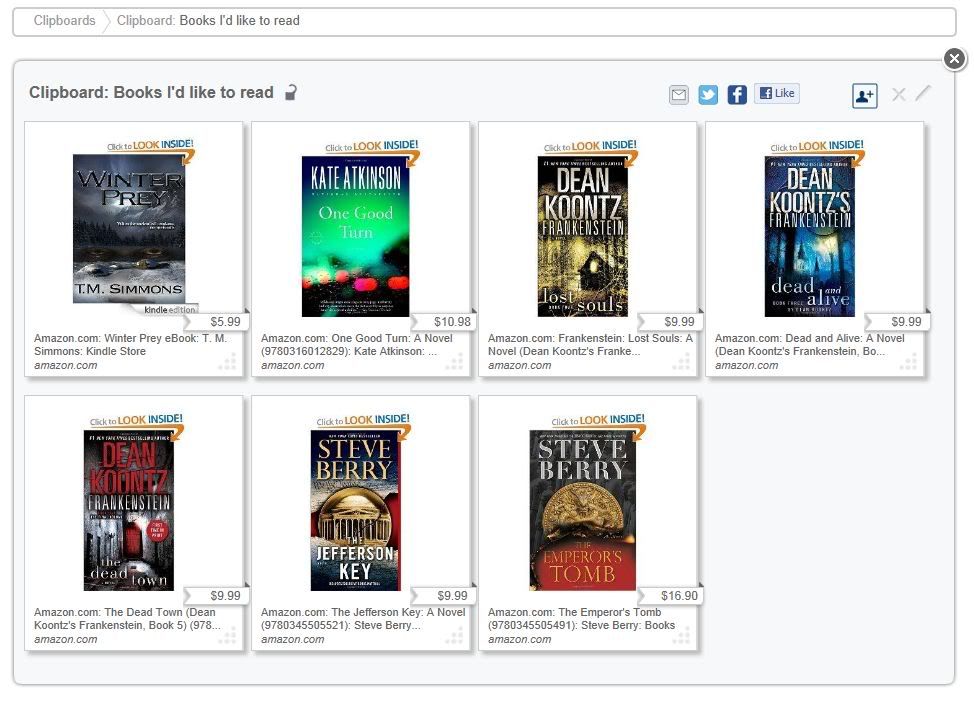Click the $16.90 price tag on Emperor's Tomb
974x704 pixels.
click(678, 595)
